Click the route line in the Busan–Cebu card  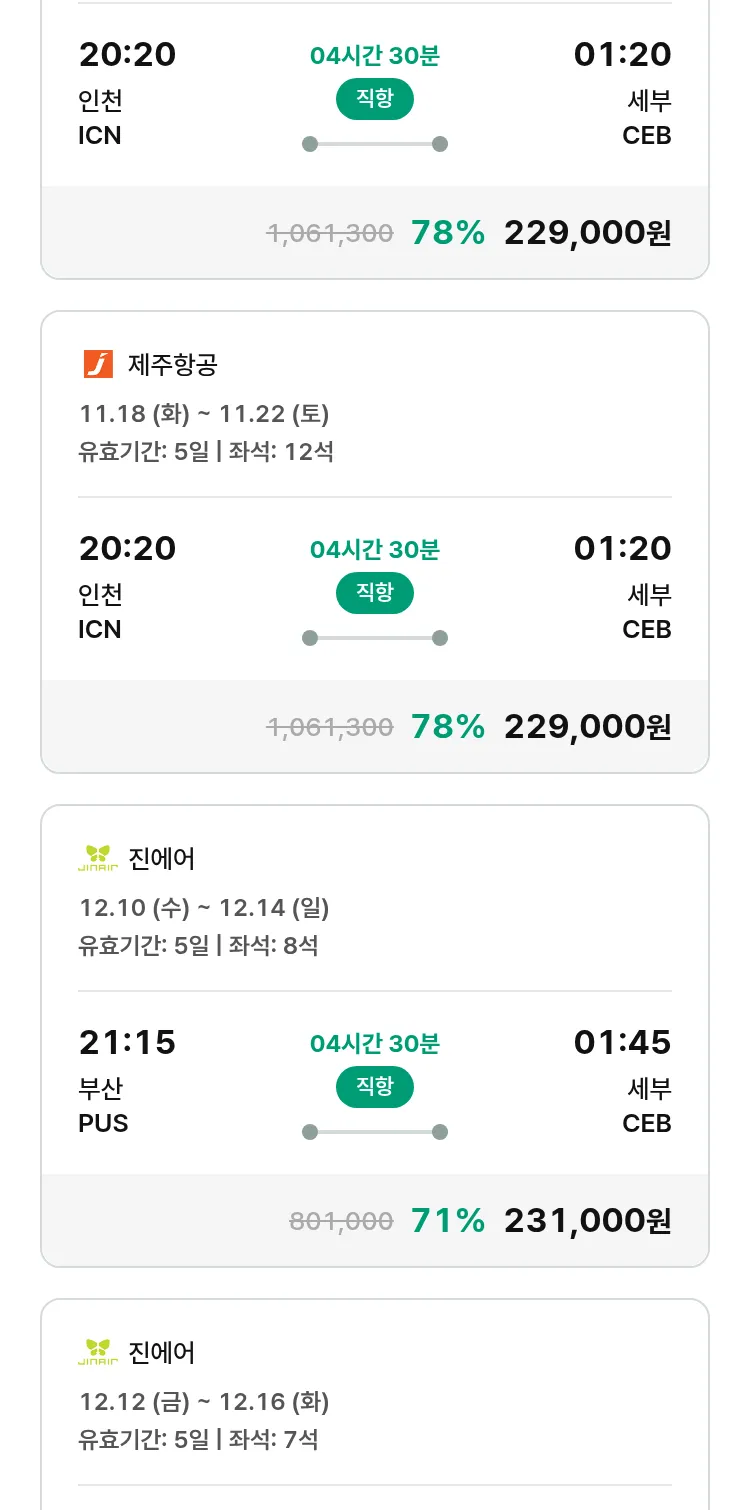pyautogui.click(x=374, y=1132)
